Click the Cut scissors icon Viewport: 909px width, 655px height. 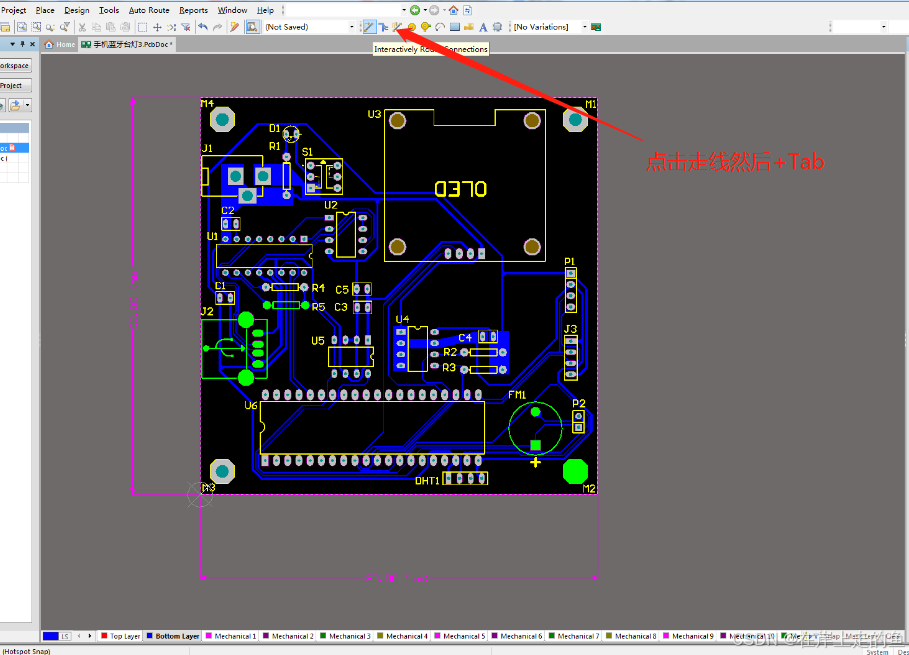[x=82, y=27]
